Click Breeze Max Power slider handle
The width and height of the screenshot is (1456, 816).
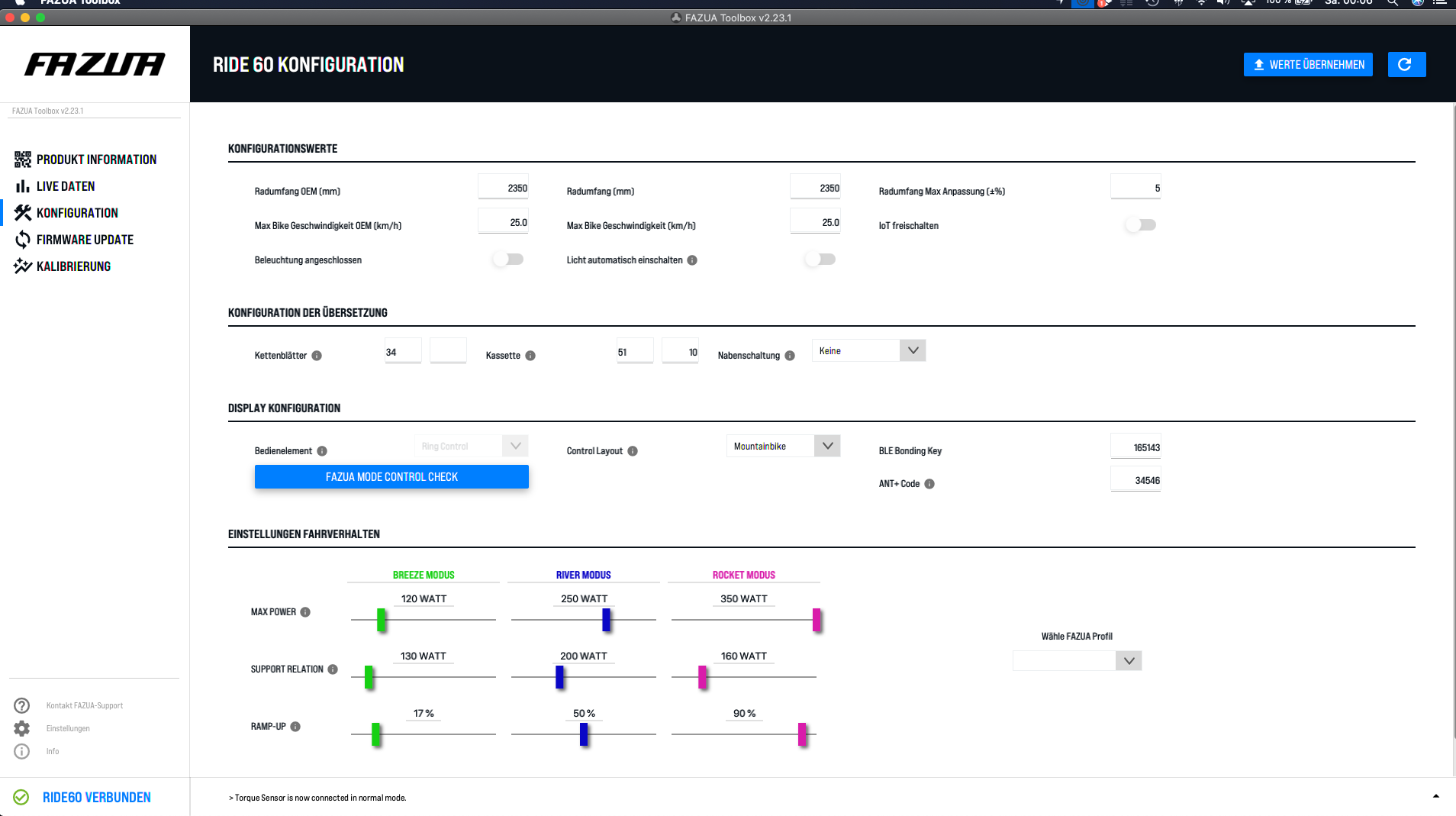(382, 620)
